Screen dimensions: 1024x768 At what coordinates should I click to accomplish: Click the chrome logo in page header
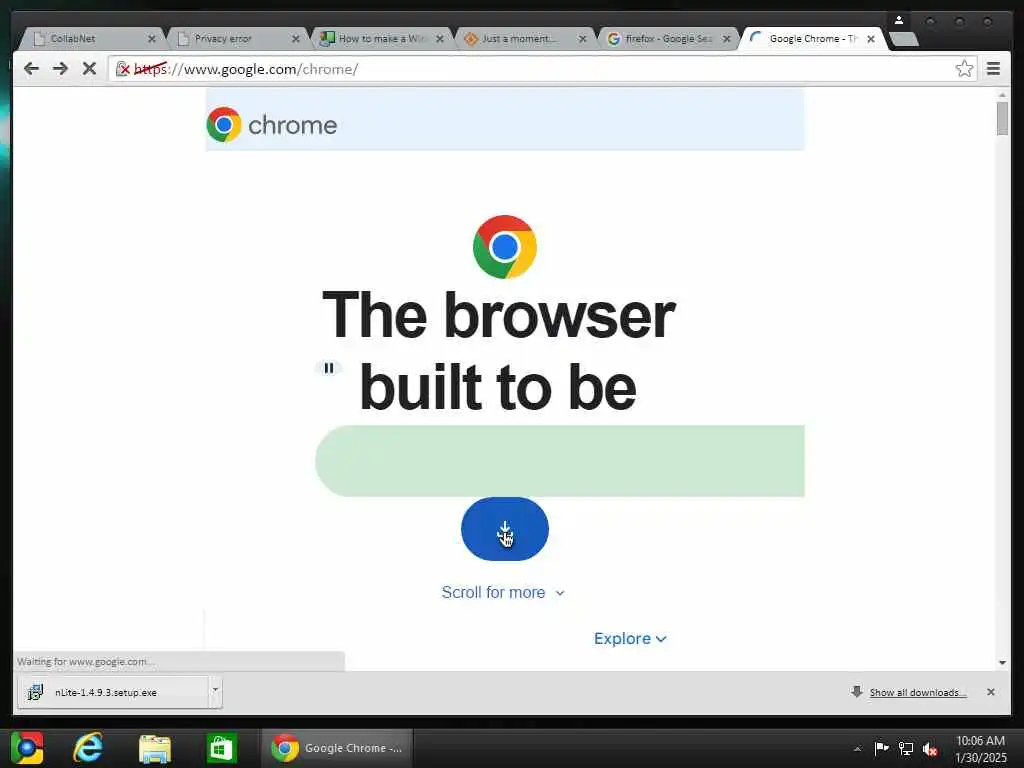[272, 124]
